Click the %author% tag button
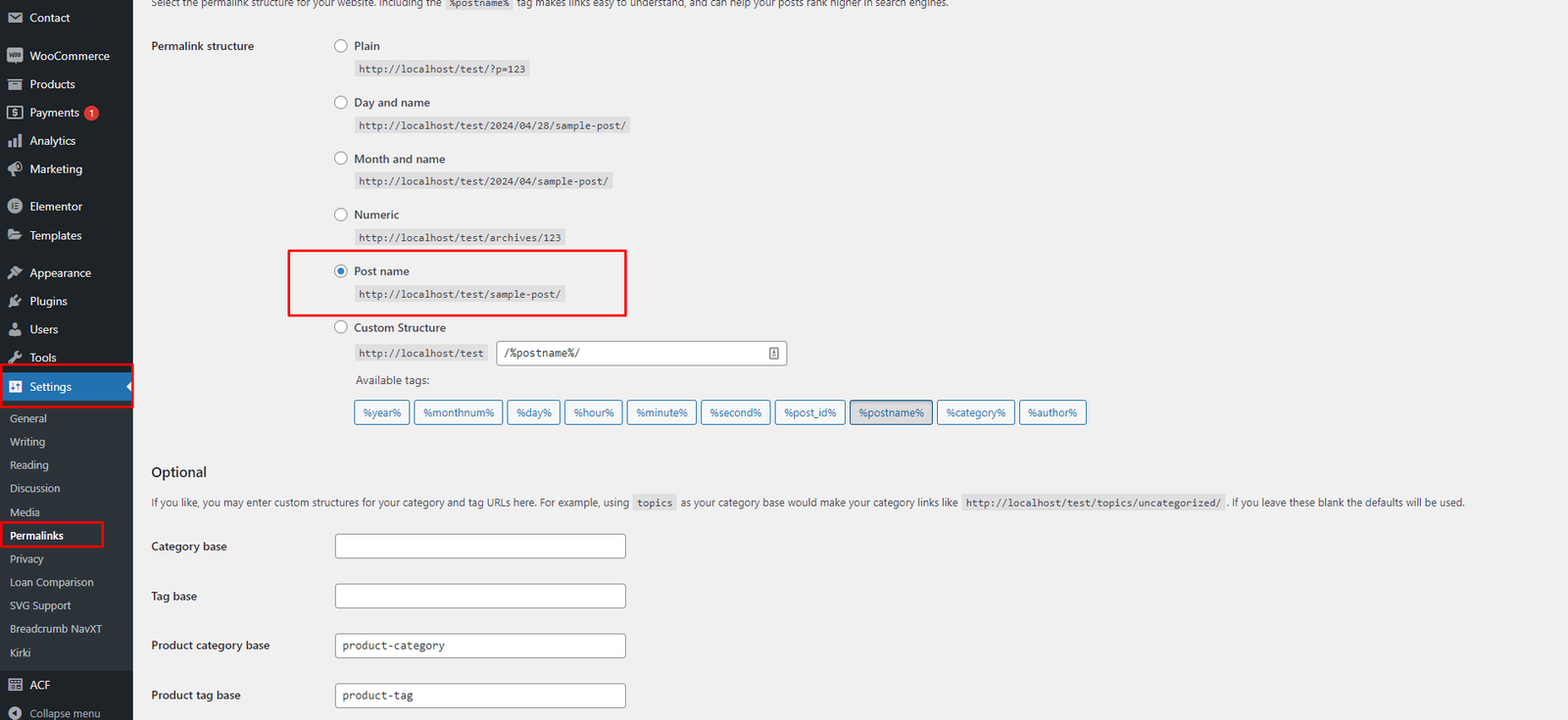The height and width of the screenshot is (720, 1568). [1052, 413]
